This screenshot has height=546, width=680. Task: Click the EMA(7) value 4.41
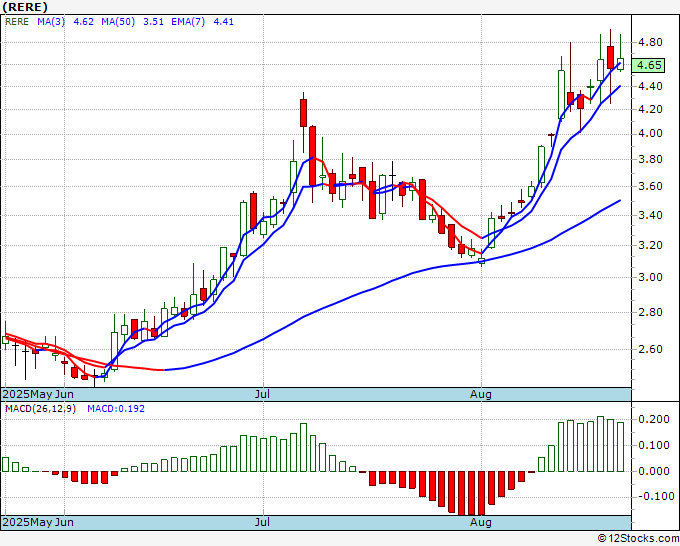pyautogui.click(x=223, y=22)
